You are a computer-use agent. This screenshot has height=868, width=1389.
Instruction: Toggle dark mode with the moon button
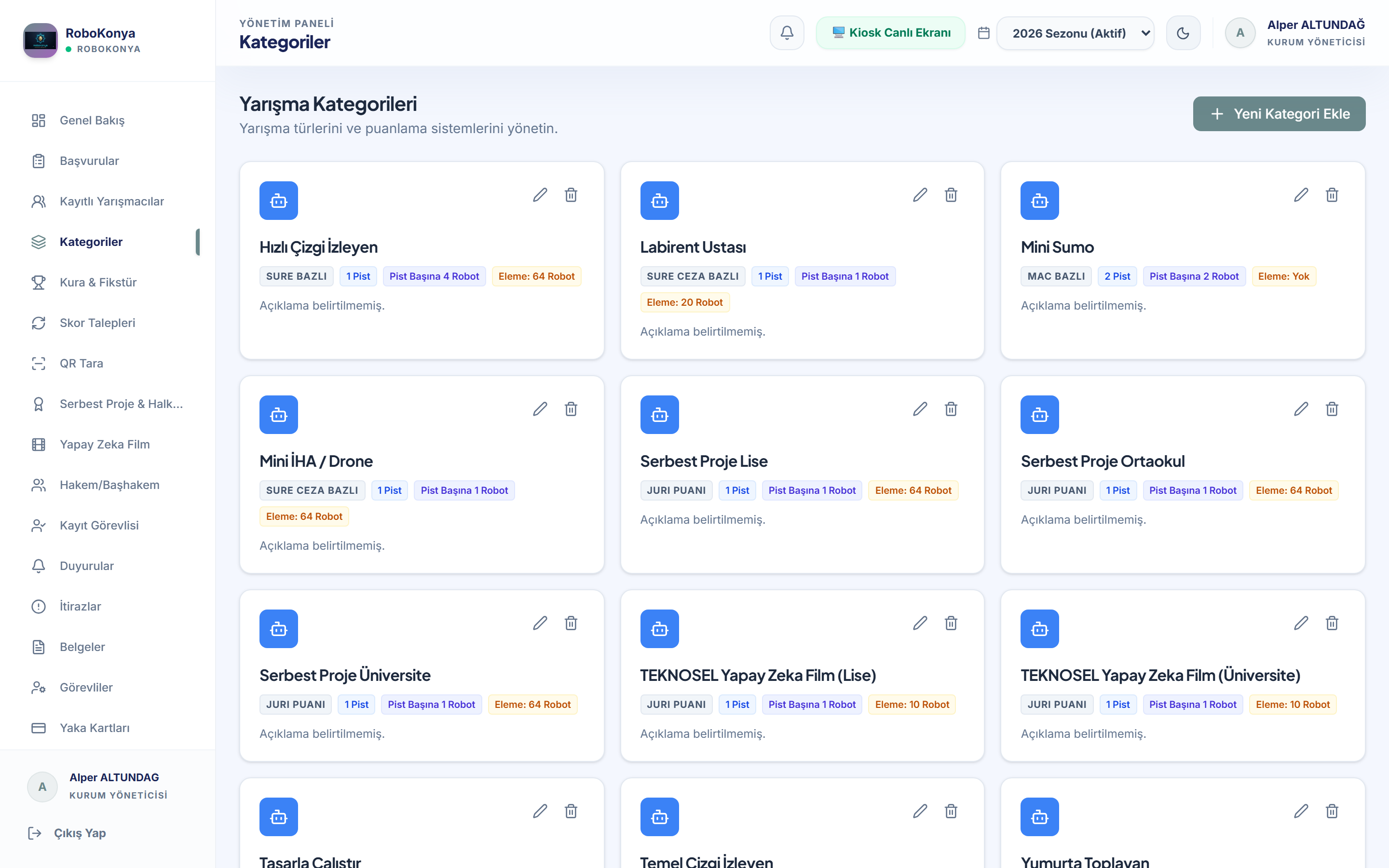pyautogui.click(x=1183, y=33)
